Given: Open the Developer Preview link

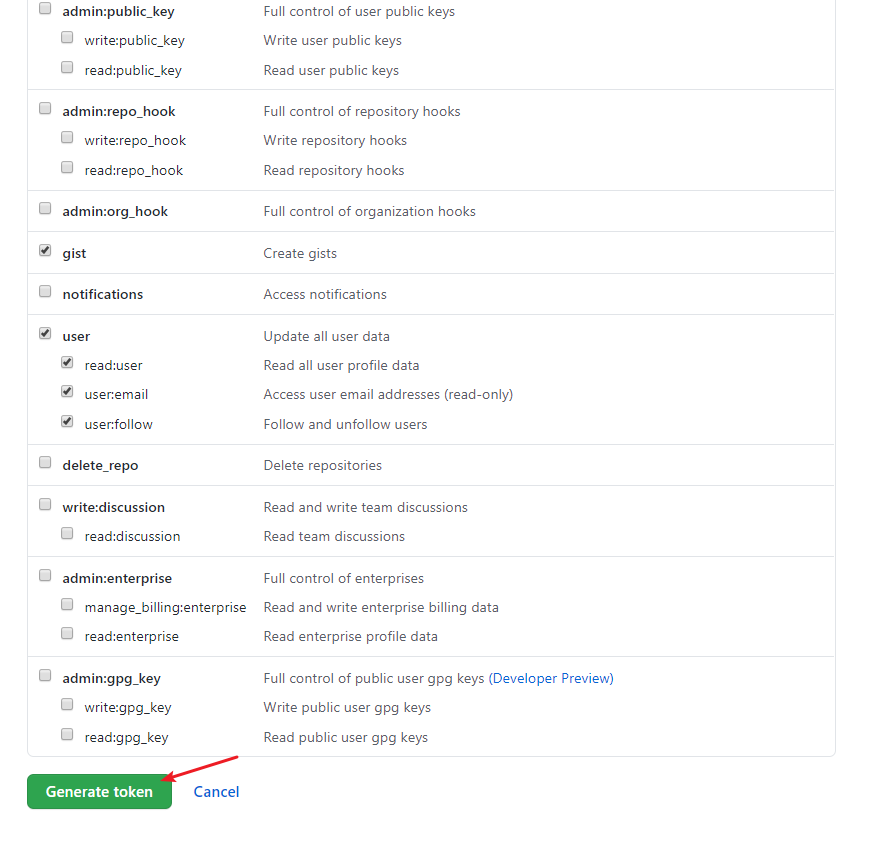Looking at the screenshot, I should click(551, 678).
